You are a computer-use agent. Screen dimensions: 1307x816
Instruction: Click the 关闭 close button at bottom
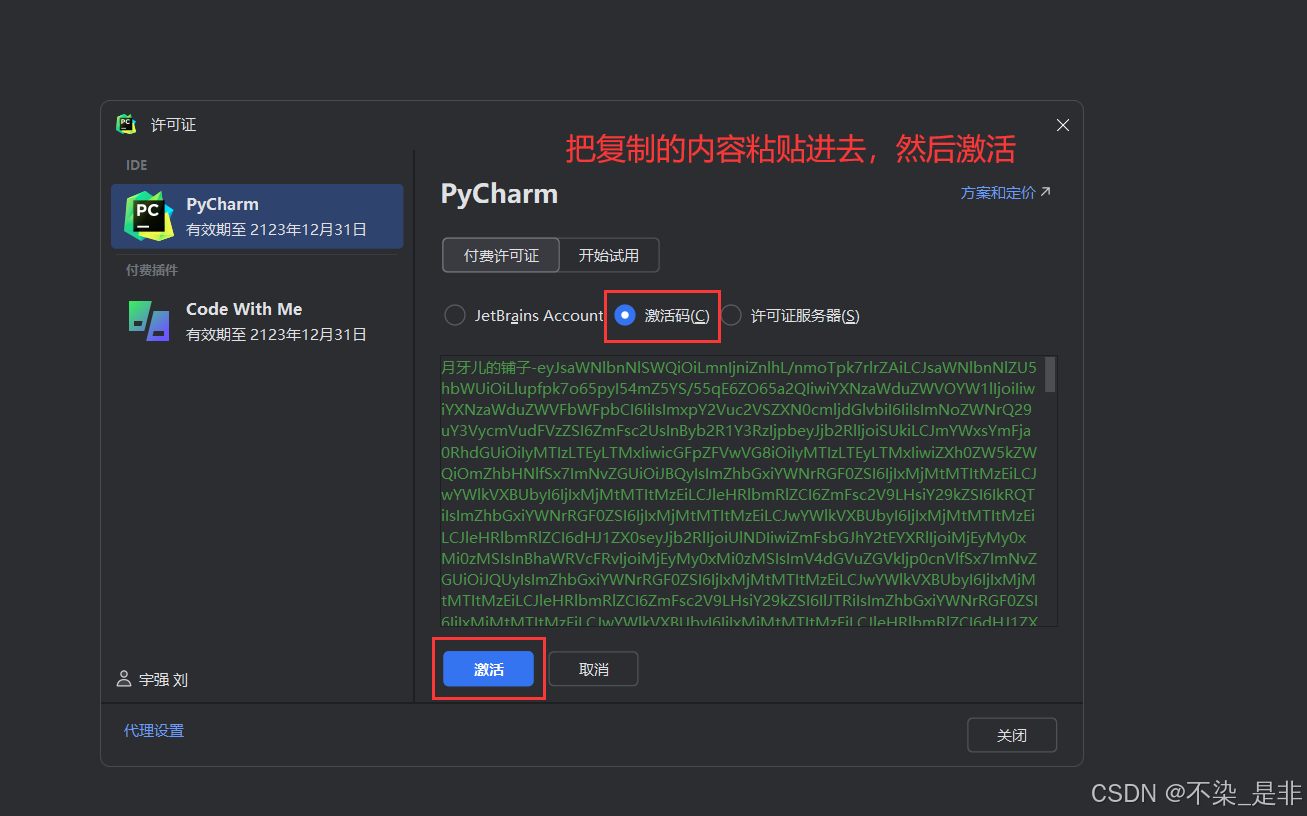tap(1012, 735)
